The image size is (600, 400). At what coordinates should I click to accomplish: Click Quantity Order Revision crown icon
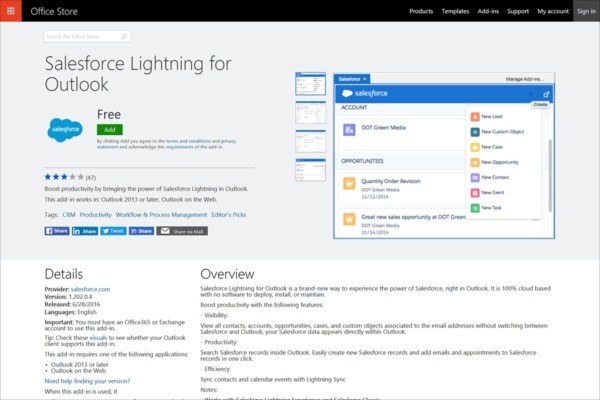349,184
